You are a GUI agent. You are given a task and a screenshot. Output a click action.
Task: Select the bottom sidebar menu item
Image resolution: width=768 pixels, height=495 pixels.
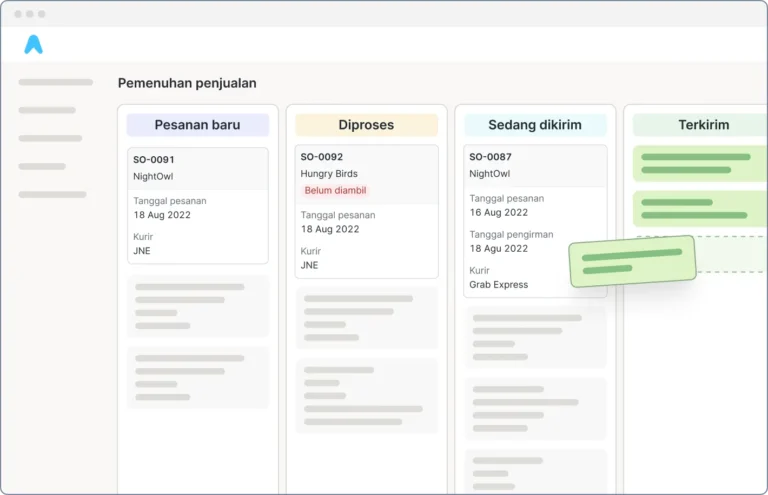click(52, 194)
